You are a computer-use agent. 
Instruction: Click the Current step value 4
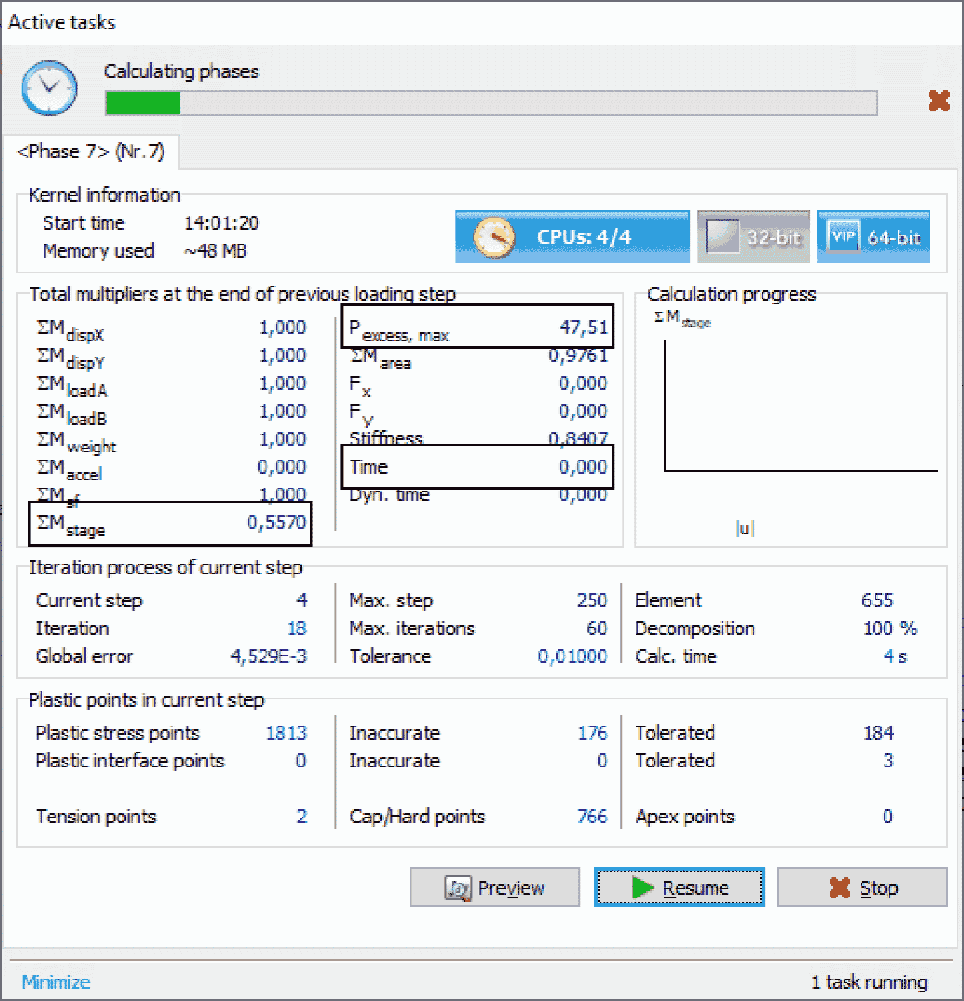(301, 600)
